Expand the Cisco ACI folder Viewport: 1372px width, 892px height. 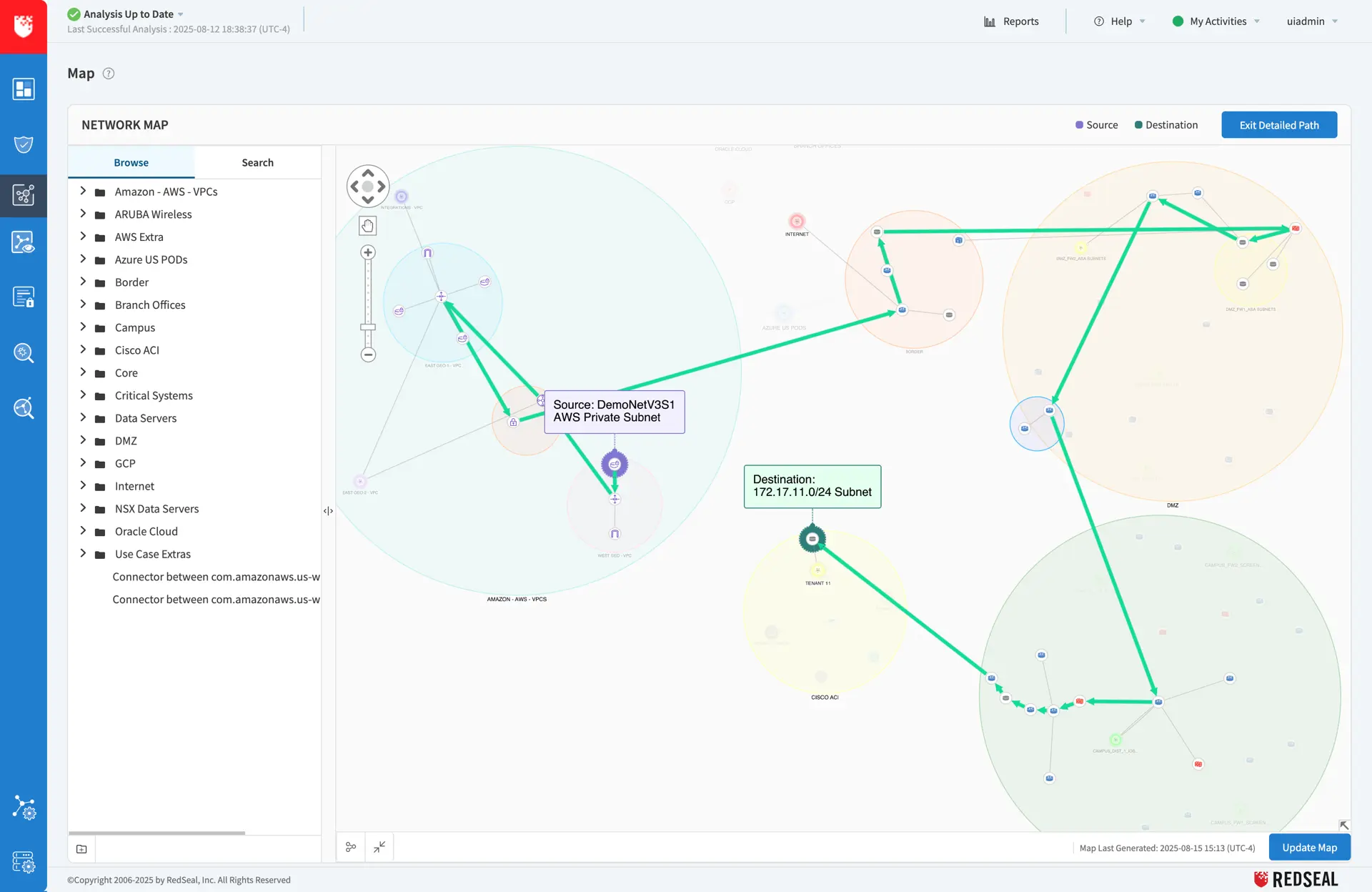pos(83,350)
